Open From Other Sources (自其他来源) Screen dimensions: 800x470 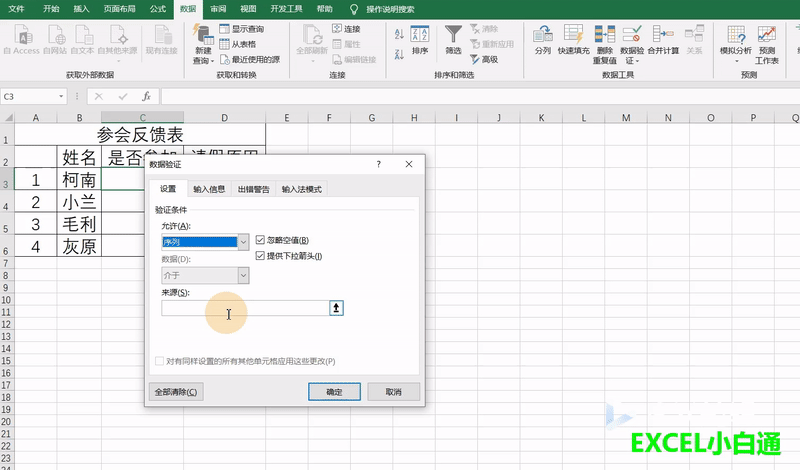click(117, 43)
